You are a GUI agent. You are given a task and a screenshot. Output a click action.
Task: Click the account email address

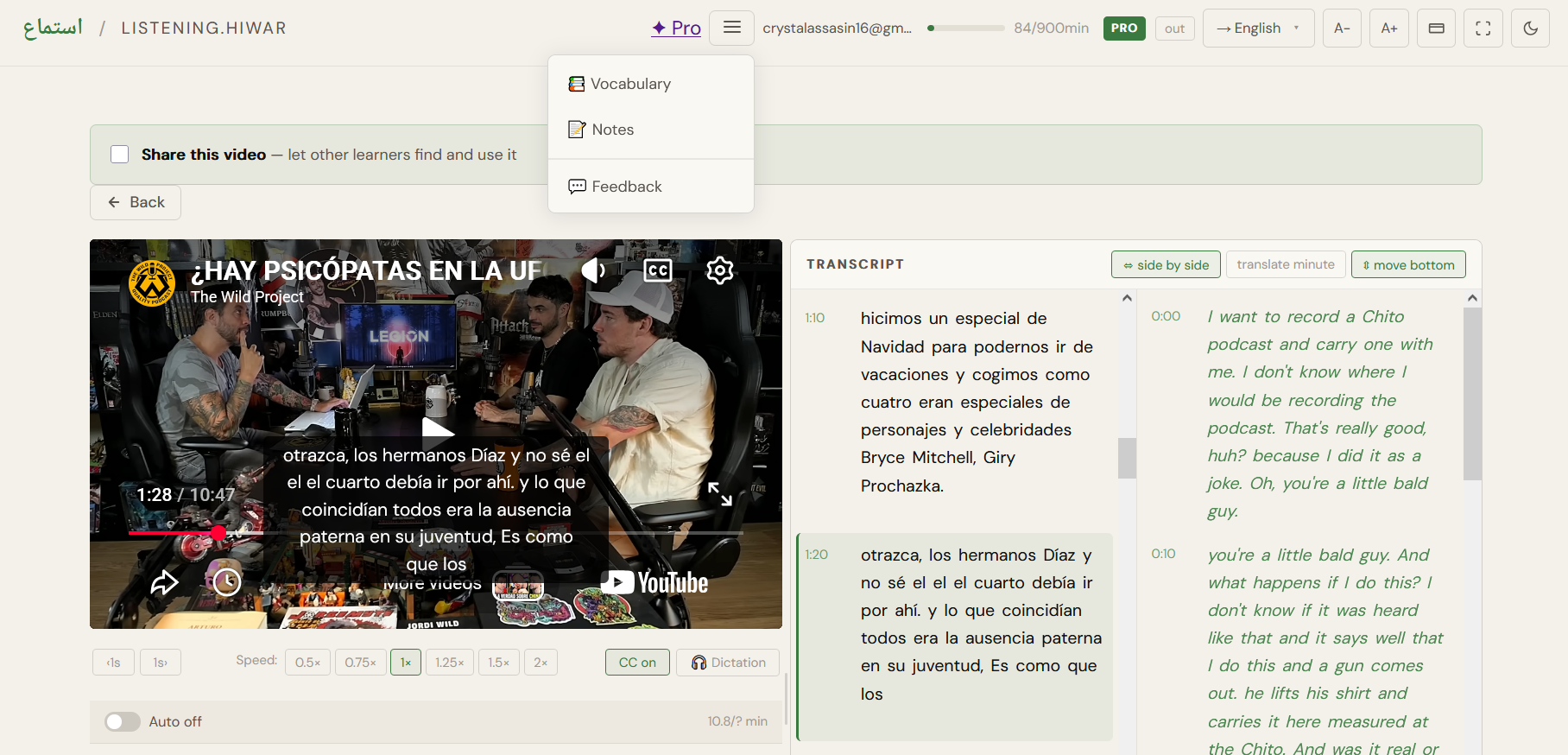pyautogui.click(x=837, y=29)
